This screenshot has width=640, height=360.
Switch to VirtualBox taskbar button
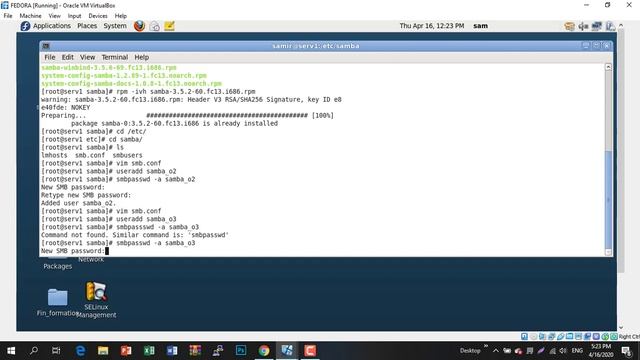tap(287, 351)
